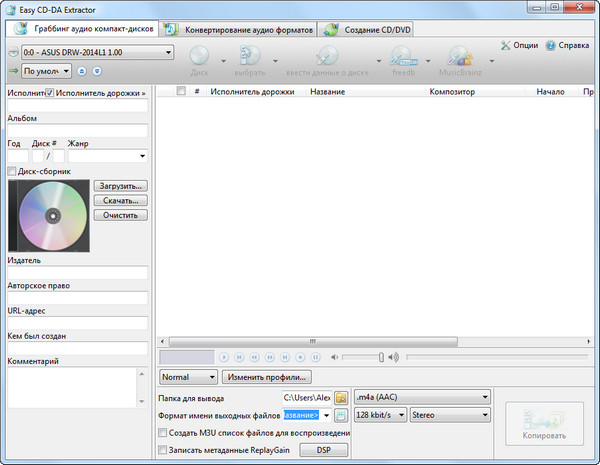Expand the 128 kbit/s bitrate dropdown
This screenshot has height=465, width=600.
(x=402, y=415)
